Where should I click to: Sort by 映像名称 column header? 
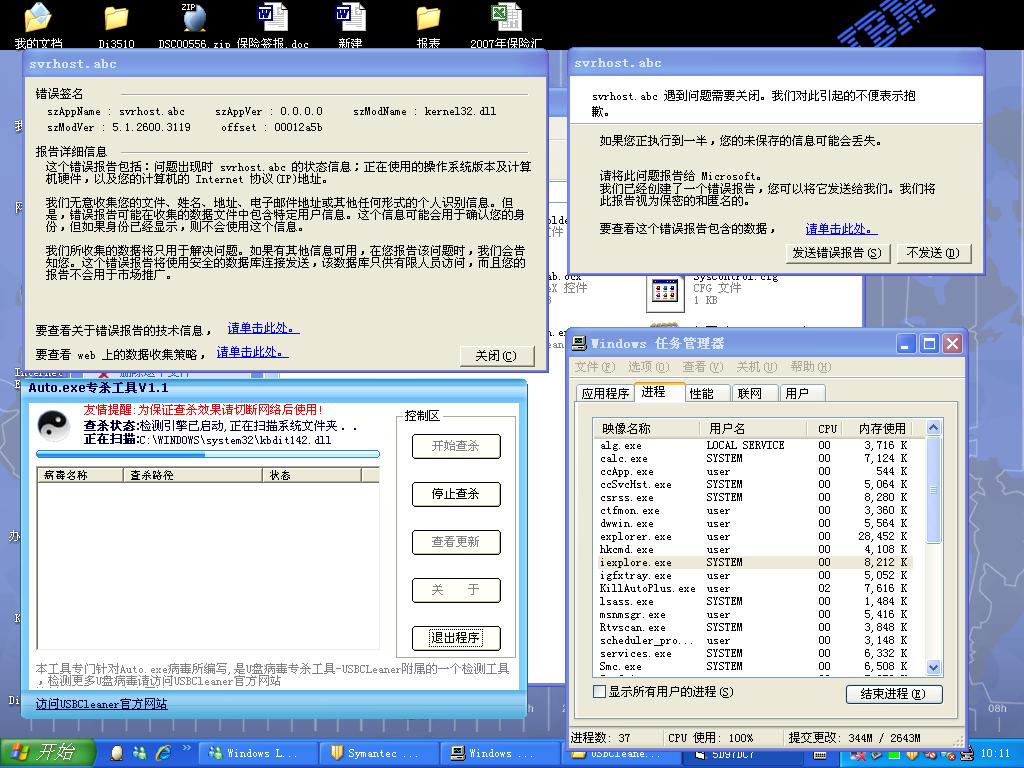coord(647,428)
